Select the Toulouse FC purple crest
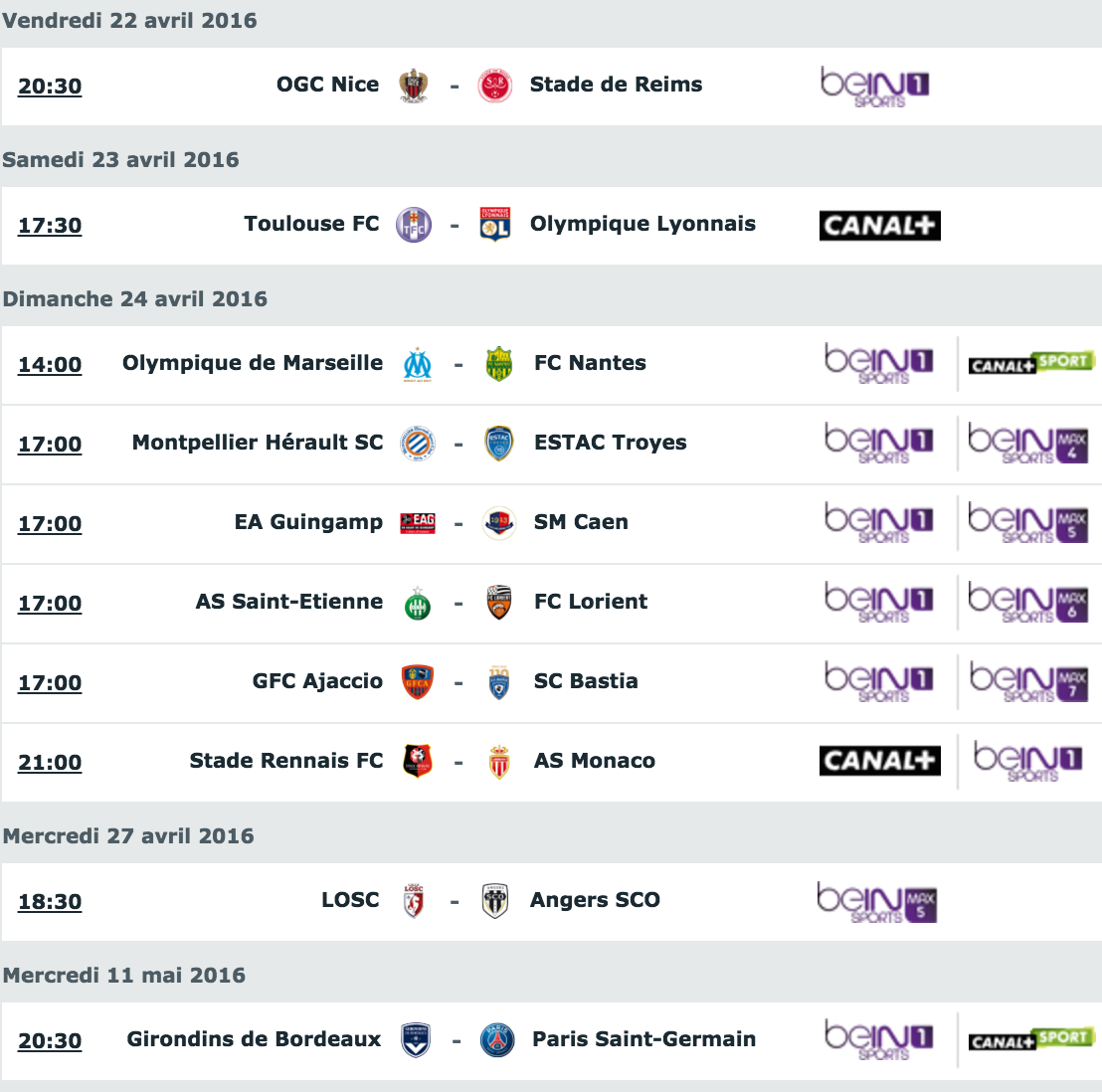The width and height of the screenshot is (1102, 1092). tap(414, 225)
